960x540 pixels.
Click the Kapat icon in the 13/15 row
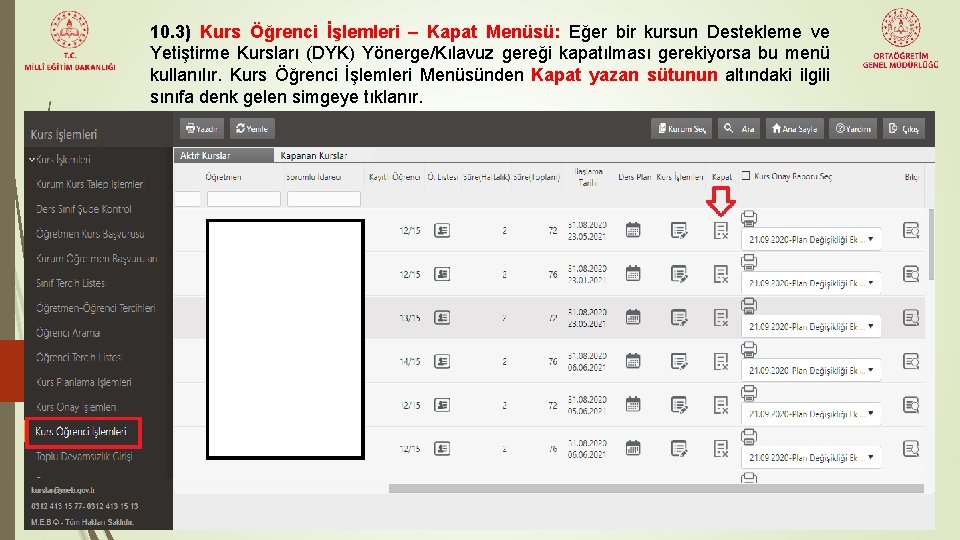click(x=721, y=318)
